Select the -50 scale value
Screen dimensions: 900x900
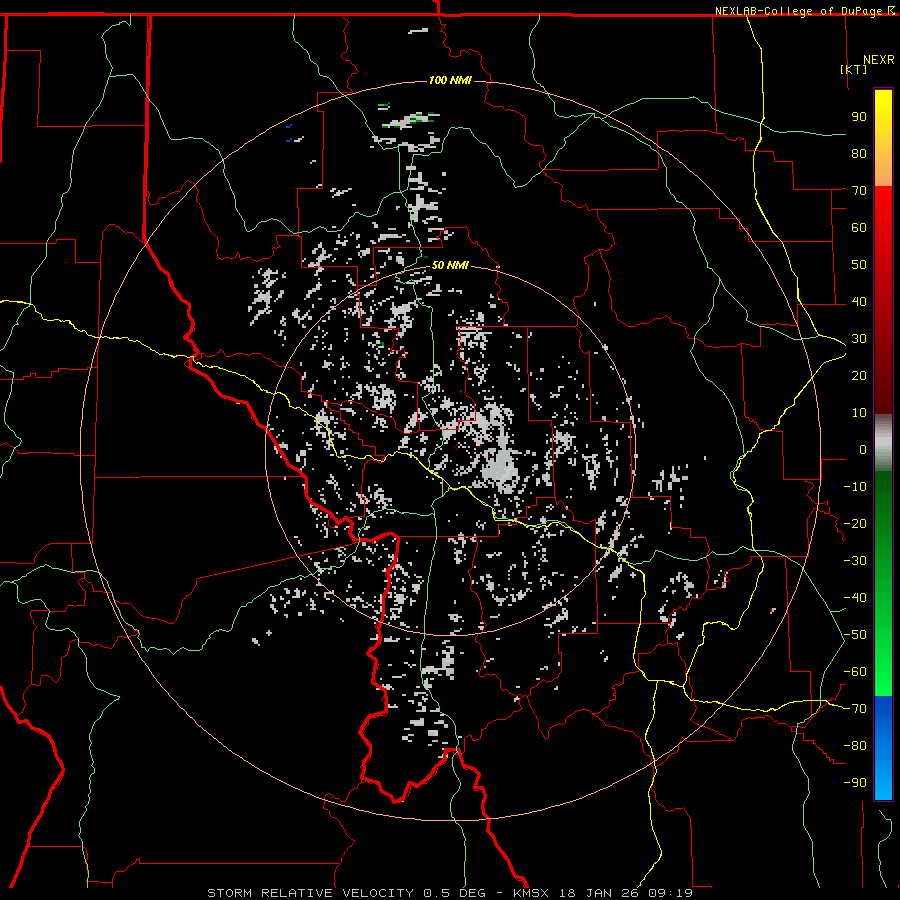[855, 635]
